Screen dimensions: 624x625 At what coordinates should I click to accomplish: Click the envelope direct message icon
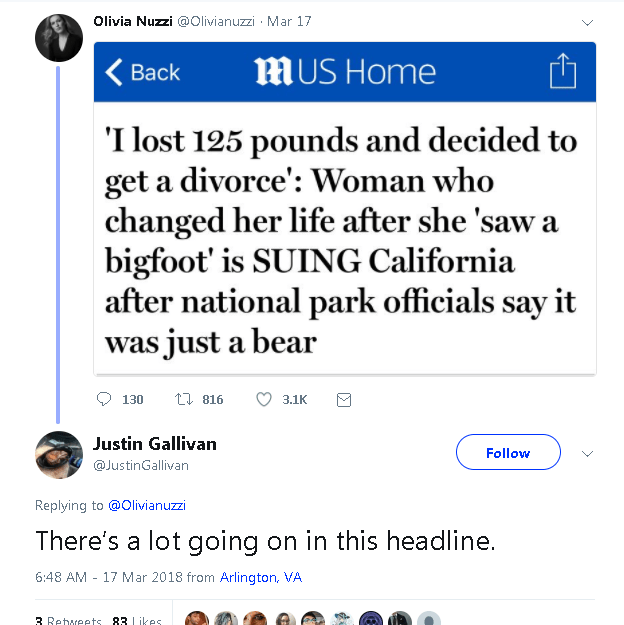[x=344, y=399]
